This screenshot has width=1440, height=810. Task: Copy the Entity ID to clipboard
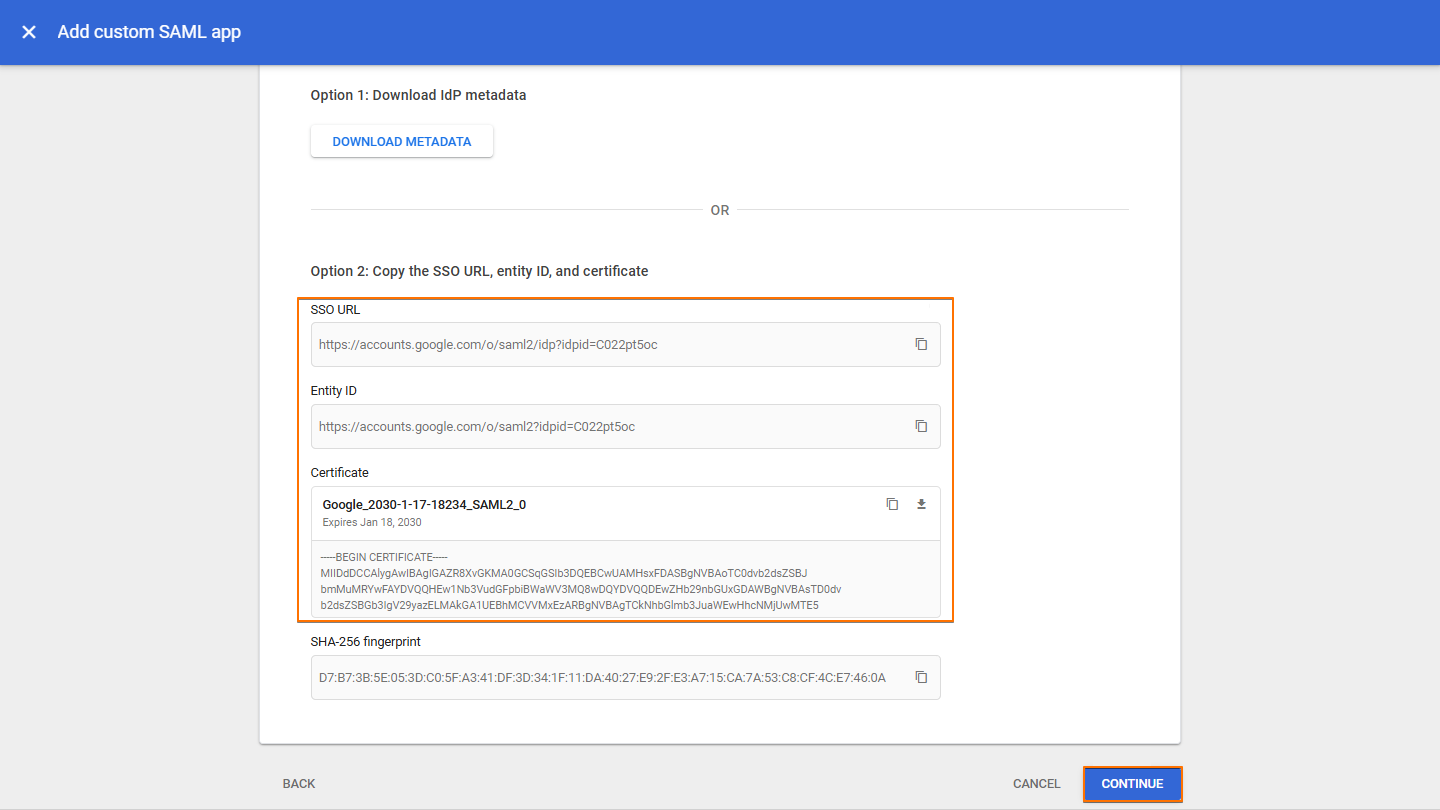tap(921, 425)
